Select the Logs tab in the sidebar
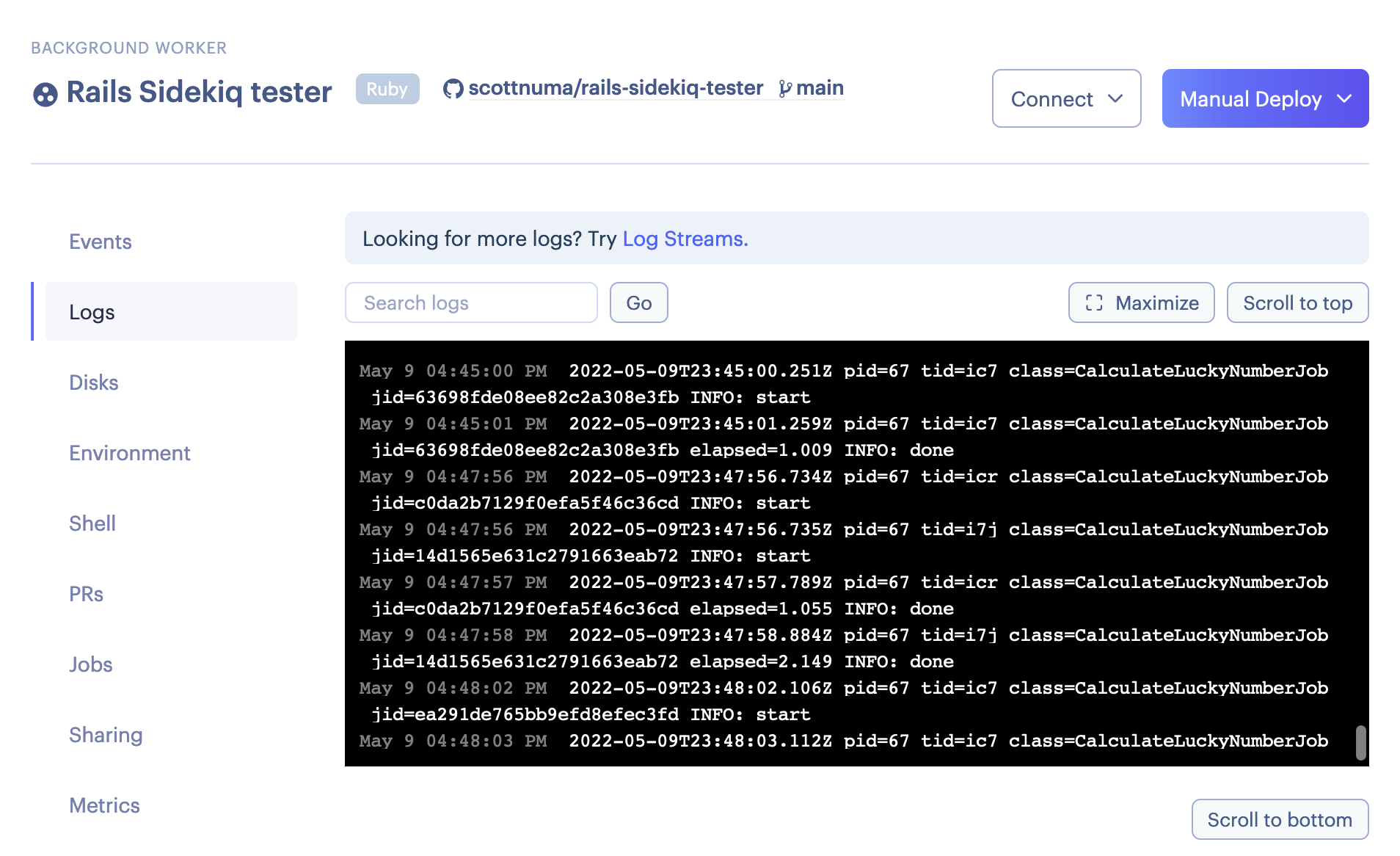1400x856 pixels. [92, 311]
